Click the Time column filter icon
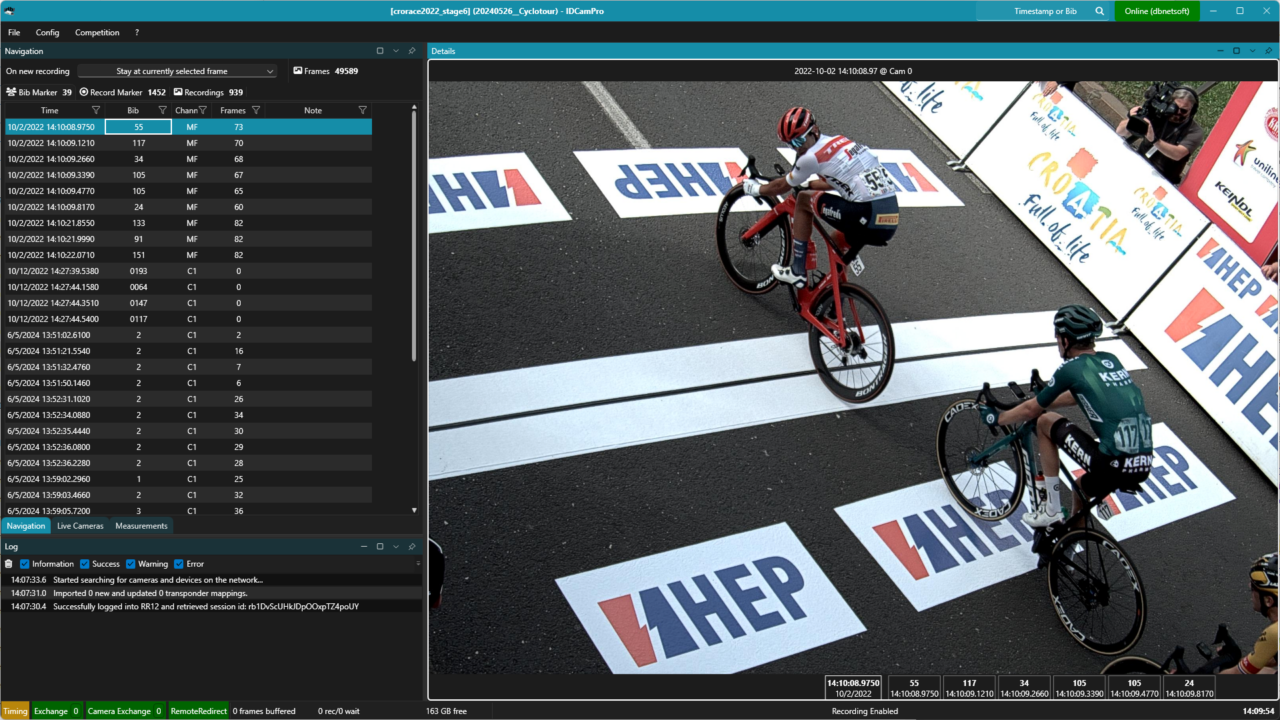 (96, 110)
